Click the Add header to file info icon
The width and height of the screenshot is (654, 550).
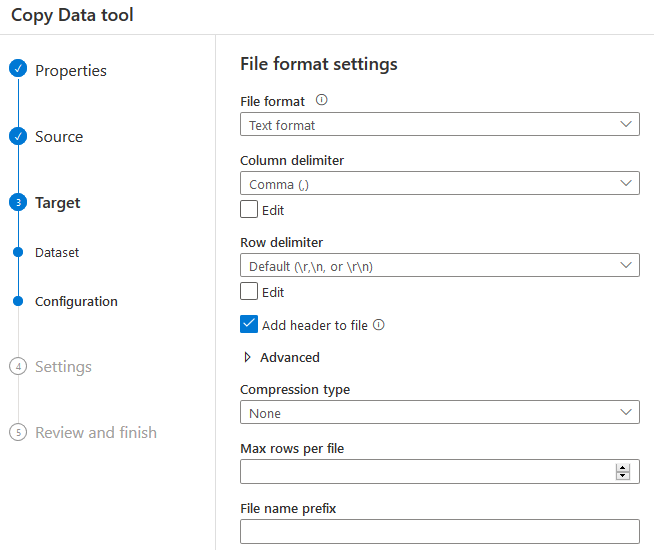(379, 325)
